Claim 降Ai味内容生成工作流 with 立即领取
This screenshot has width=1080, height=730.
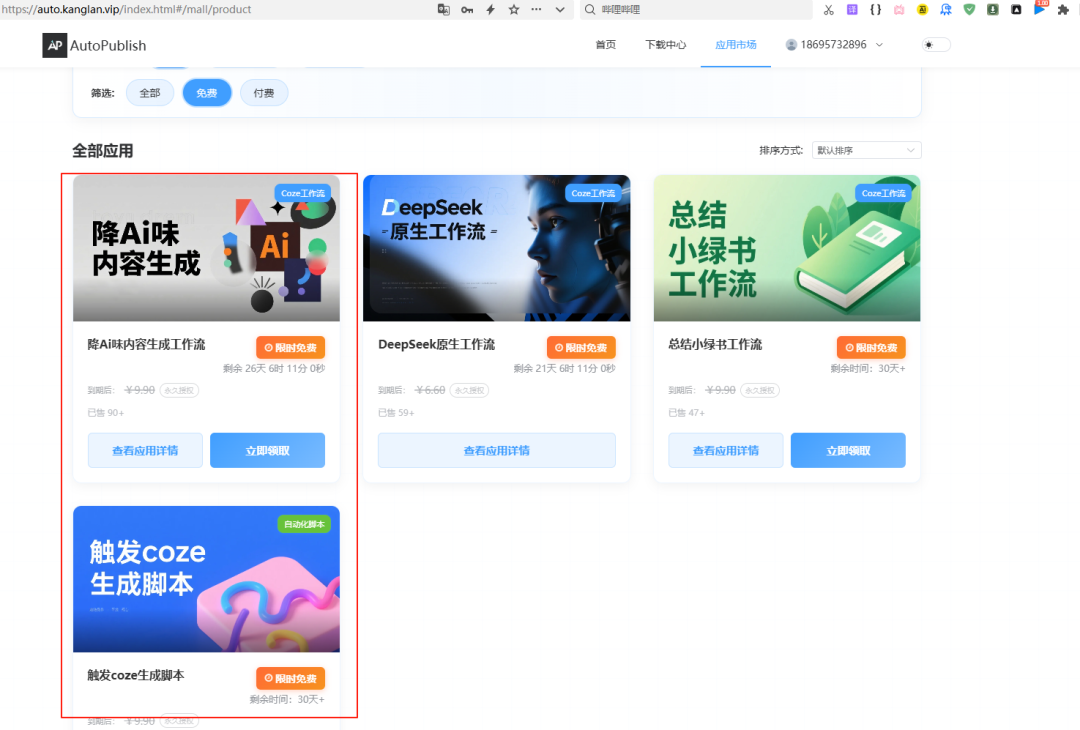267,450
